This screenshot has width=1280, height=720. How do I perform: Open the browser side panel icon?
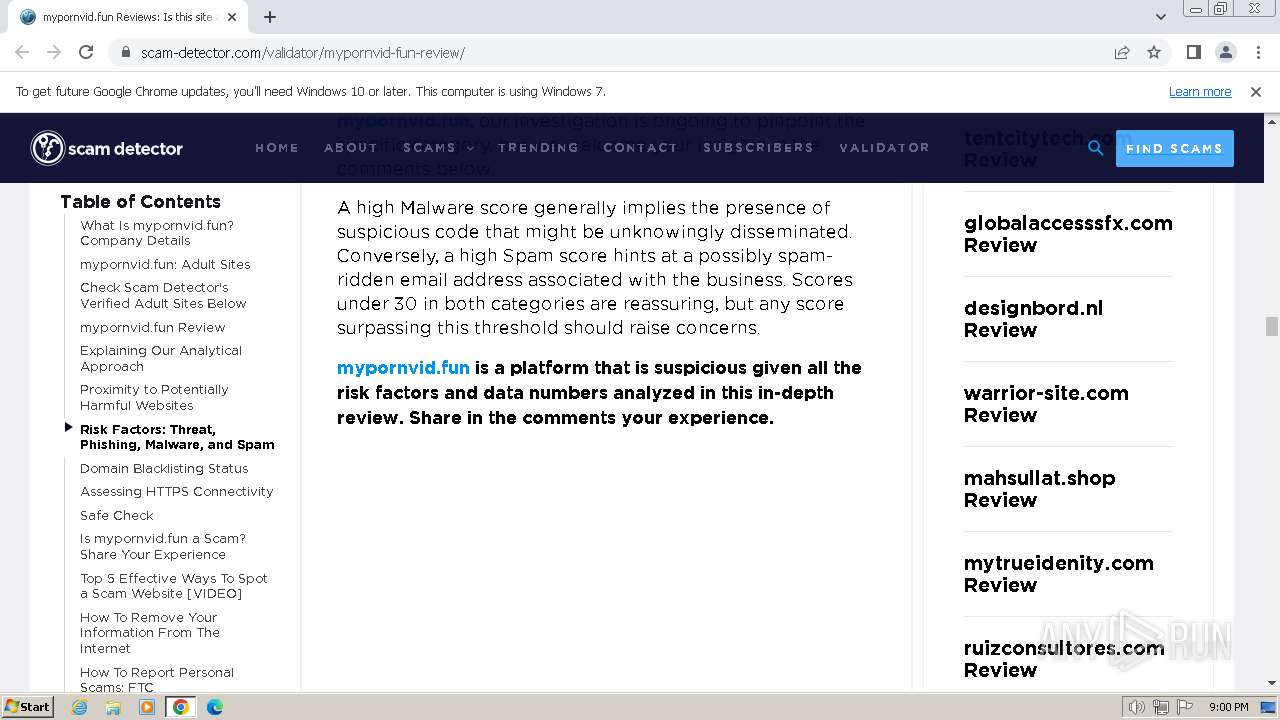click(1193, 52)
